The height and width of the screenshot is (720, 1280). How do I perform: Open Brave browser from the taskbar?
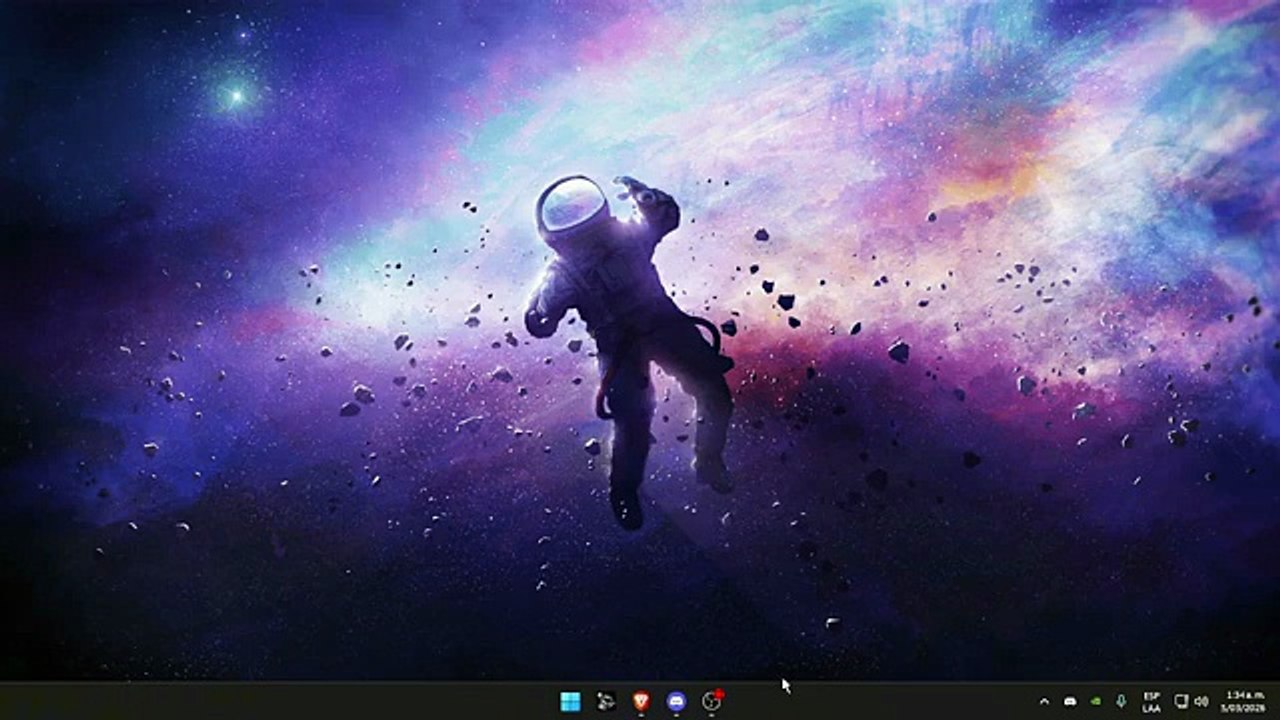(641, 701)
